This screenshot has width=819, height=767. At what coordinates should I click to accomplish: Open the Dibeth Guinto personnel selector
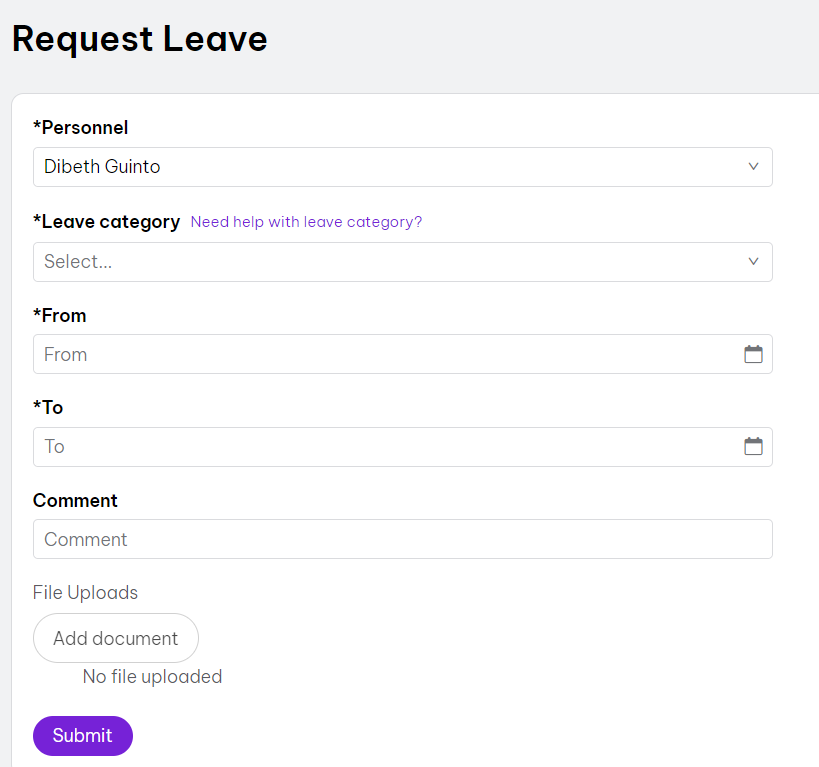400,167
